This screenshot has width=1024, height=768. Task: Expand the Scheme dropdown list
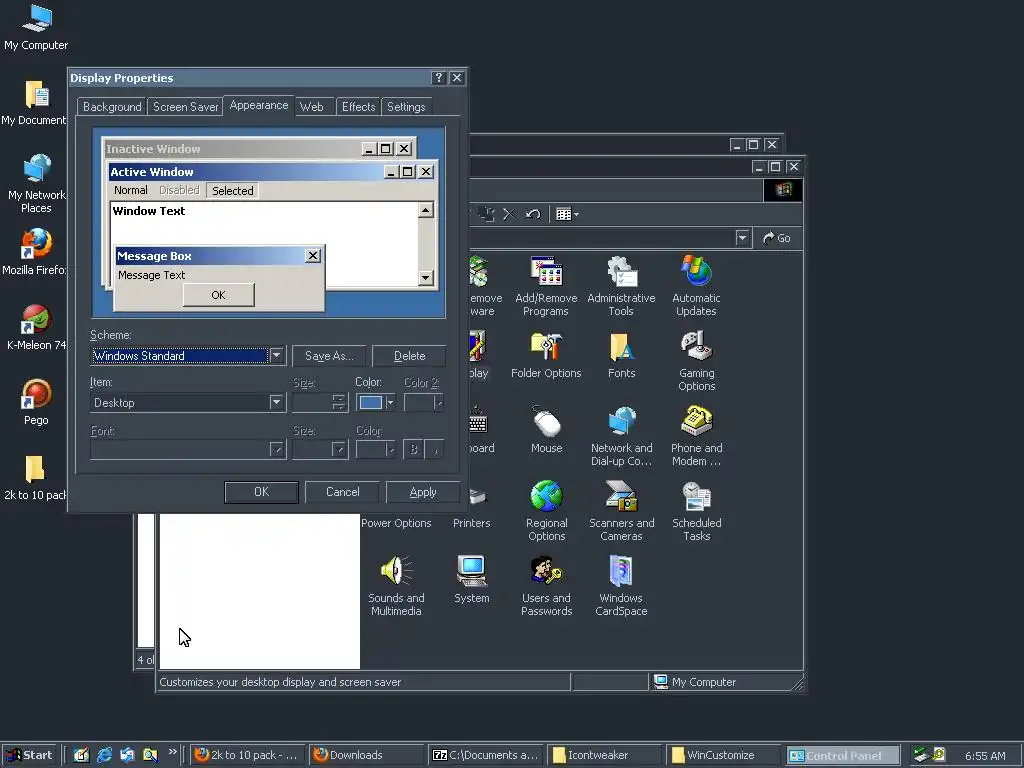coord(276,355)
